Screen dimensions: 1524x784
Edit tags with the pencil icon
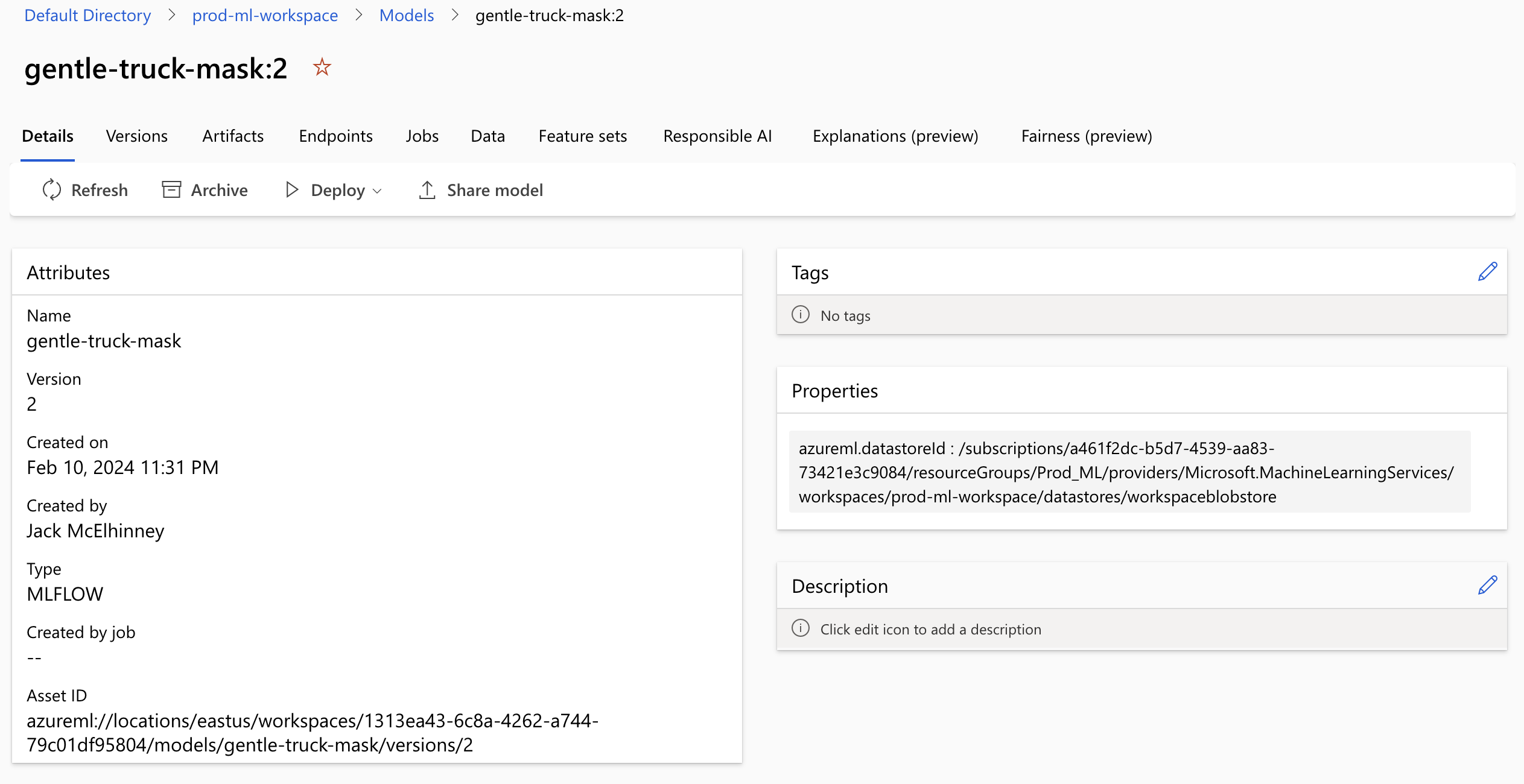pyautogui.click(x=1487, y=272)
